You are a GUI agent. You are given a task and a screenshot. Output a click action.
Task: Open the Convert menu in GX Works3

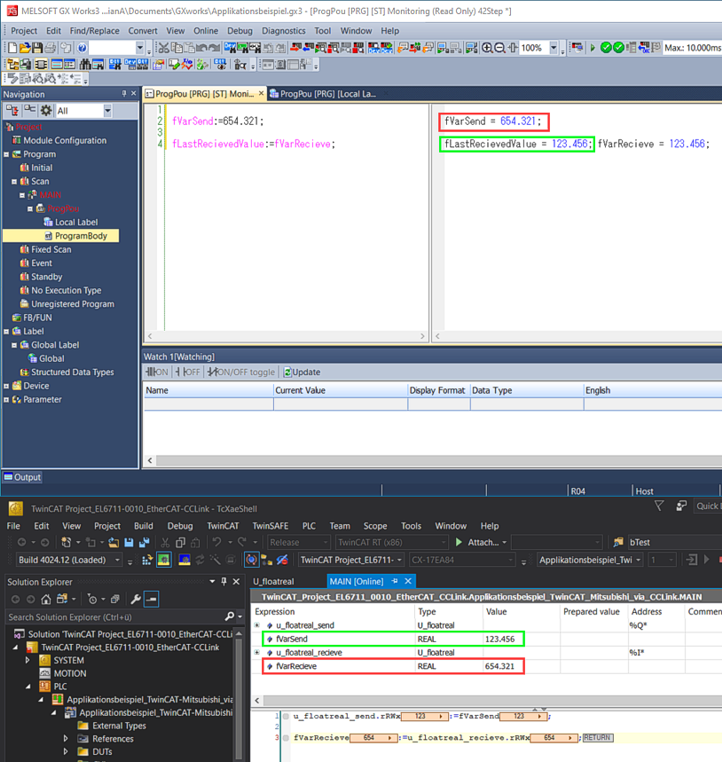(x=142, y=31)
